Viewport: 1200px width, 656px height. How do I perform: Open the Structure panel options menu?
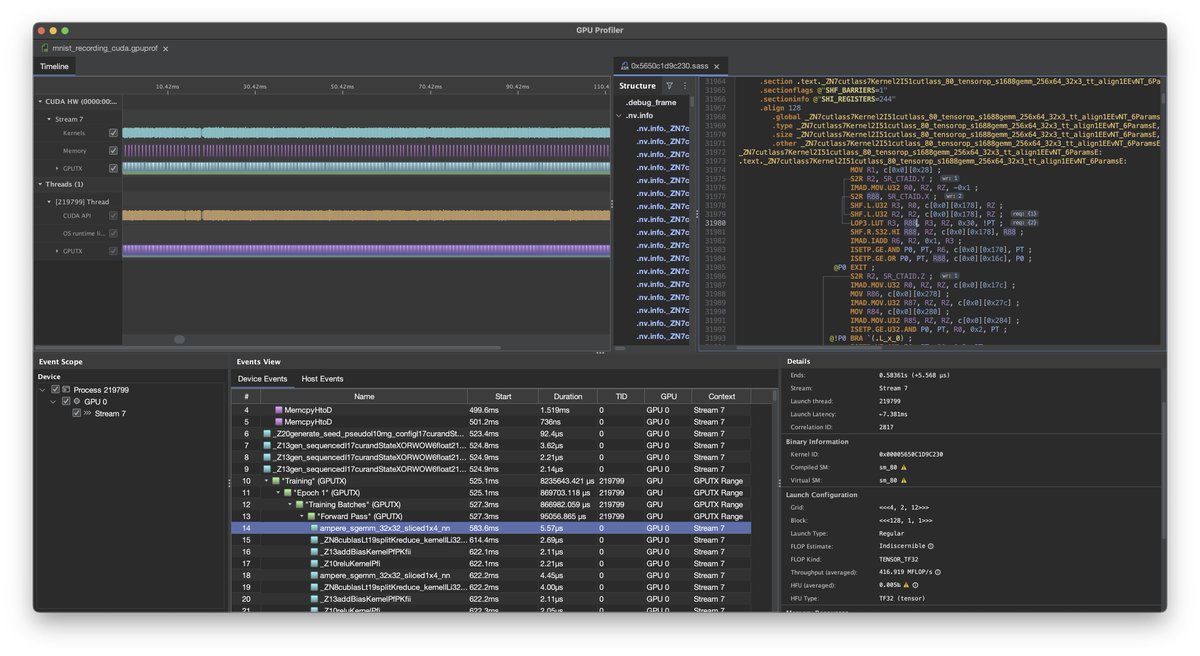pos(685,86)
